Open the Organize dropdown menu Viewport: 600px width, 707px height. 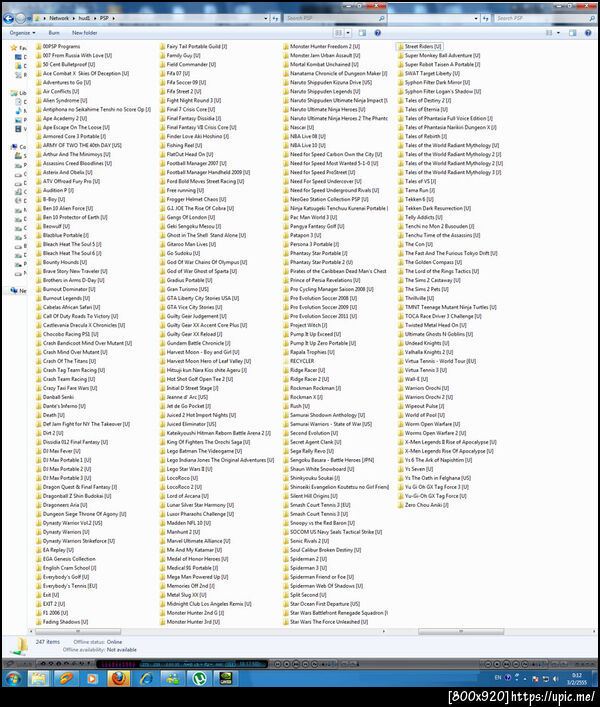pos(23,33)
